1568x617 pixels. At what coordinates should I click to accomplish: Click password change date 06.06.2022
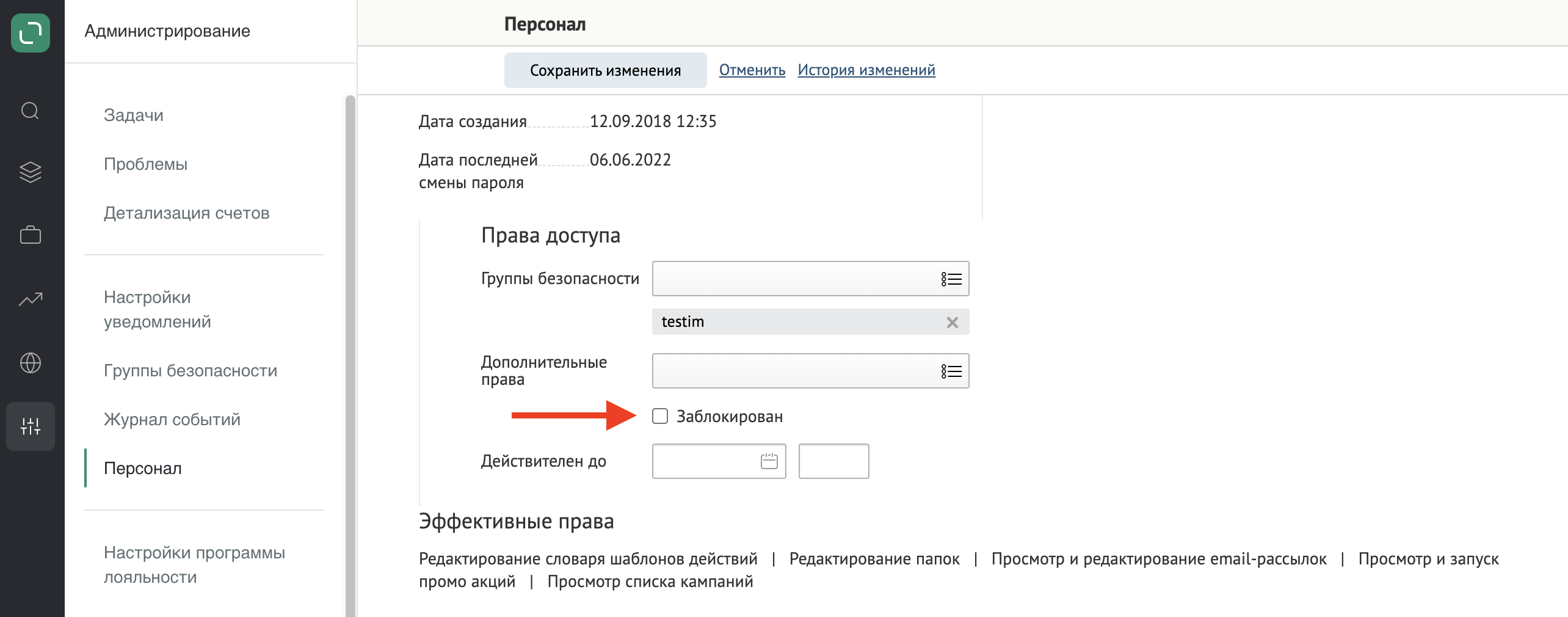630,159
